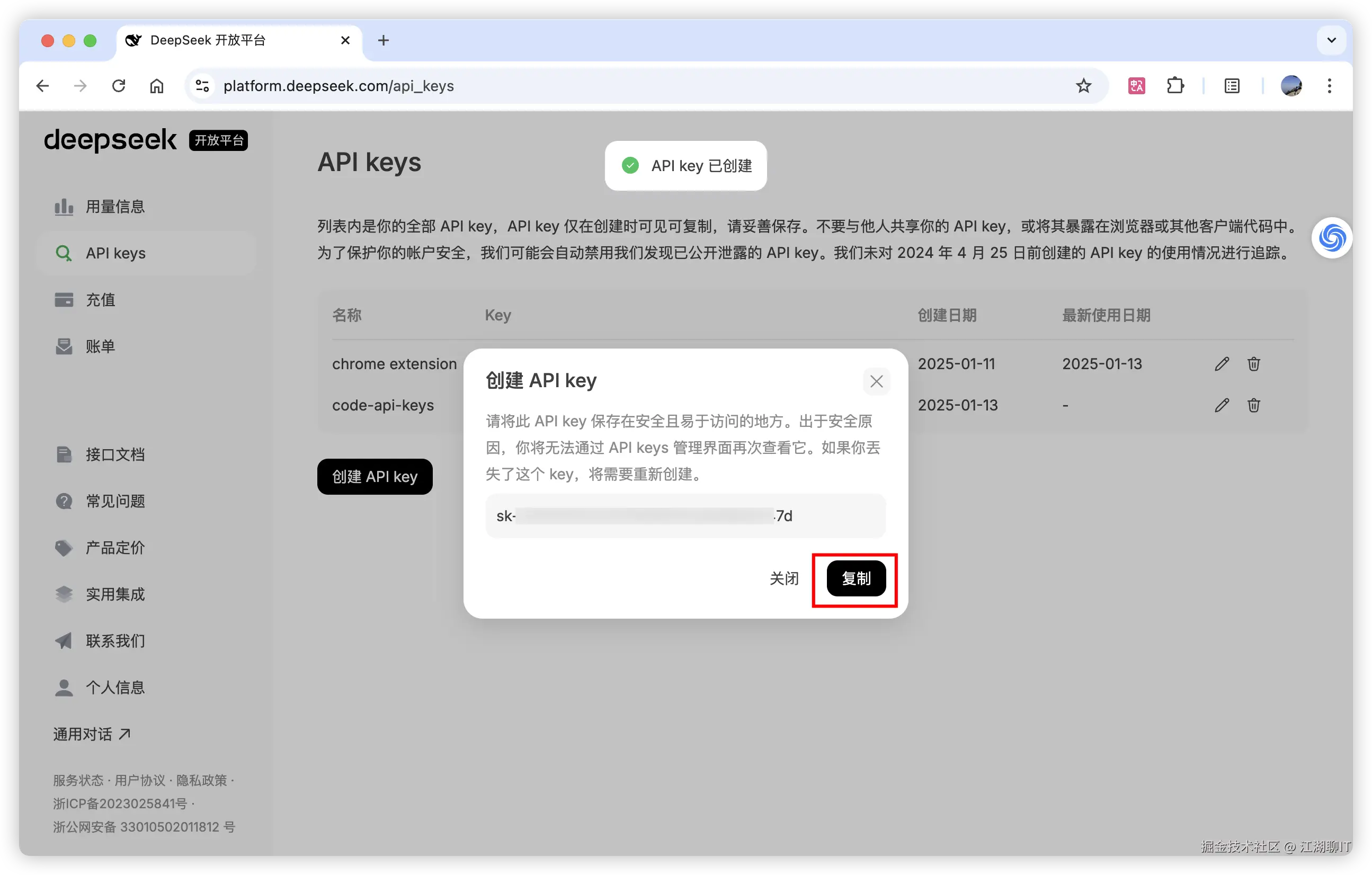Edit the chrome extension key name
The width and height of the screenshot is (1372, 875).
[x=1222, y=364]
